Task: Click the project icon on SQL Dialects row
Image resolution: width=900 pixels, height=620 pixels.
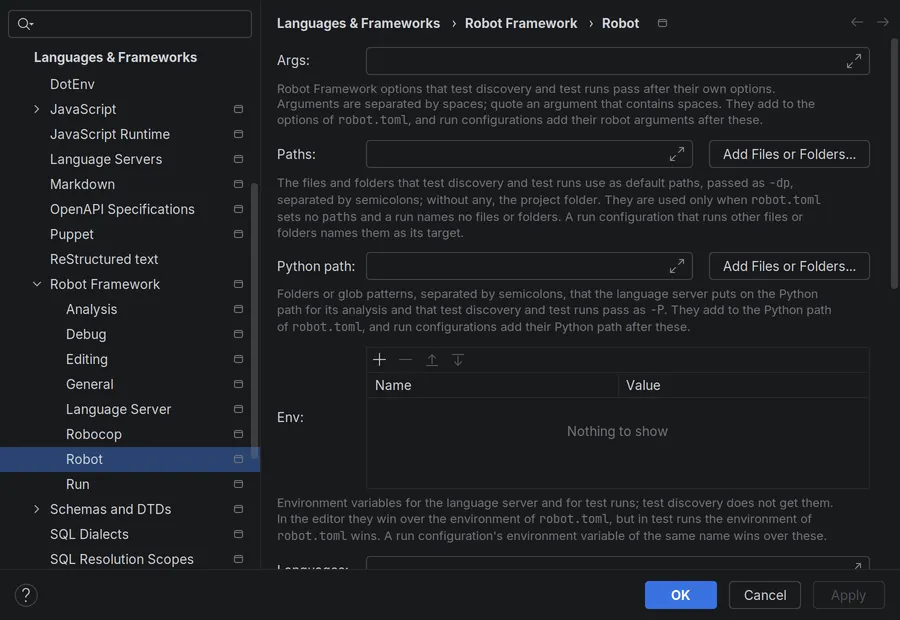Action: coord(238,534)
